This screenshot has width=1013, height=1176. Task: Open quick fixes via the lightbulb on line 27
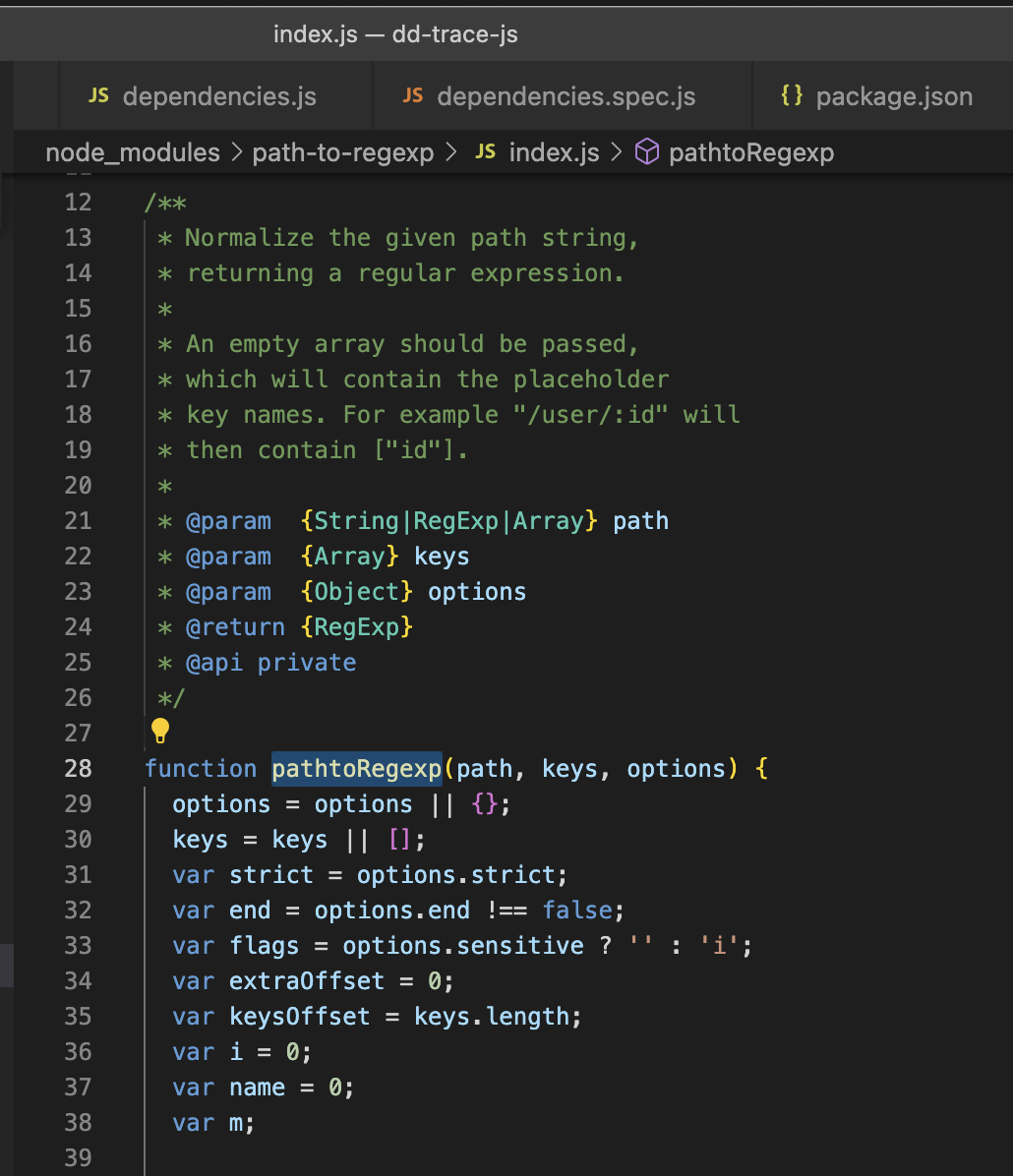pos(159,730)
